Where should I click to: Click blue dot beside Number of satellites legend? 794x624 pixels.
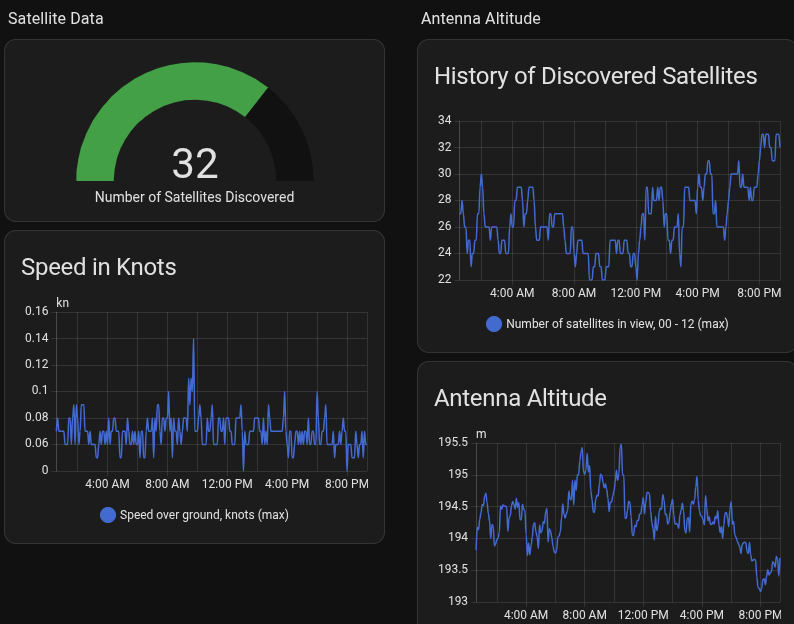pos(494,324)
